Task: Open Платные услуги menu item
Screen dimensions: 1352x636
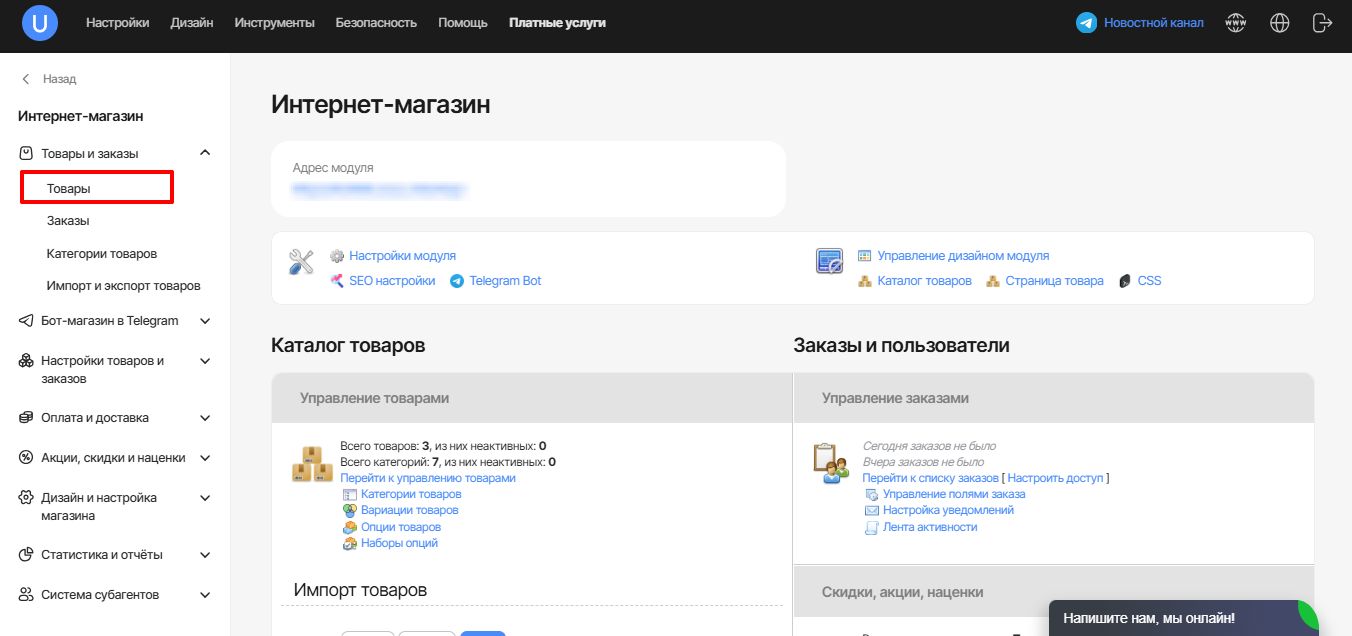Action: coord(557,23)
